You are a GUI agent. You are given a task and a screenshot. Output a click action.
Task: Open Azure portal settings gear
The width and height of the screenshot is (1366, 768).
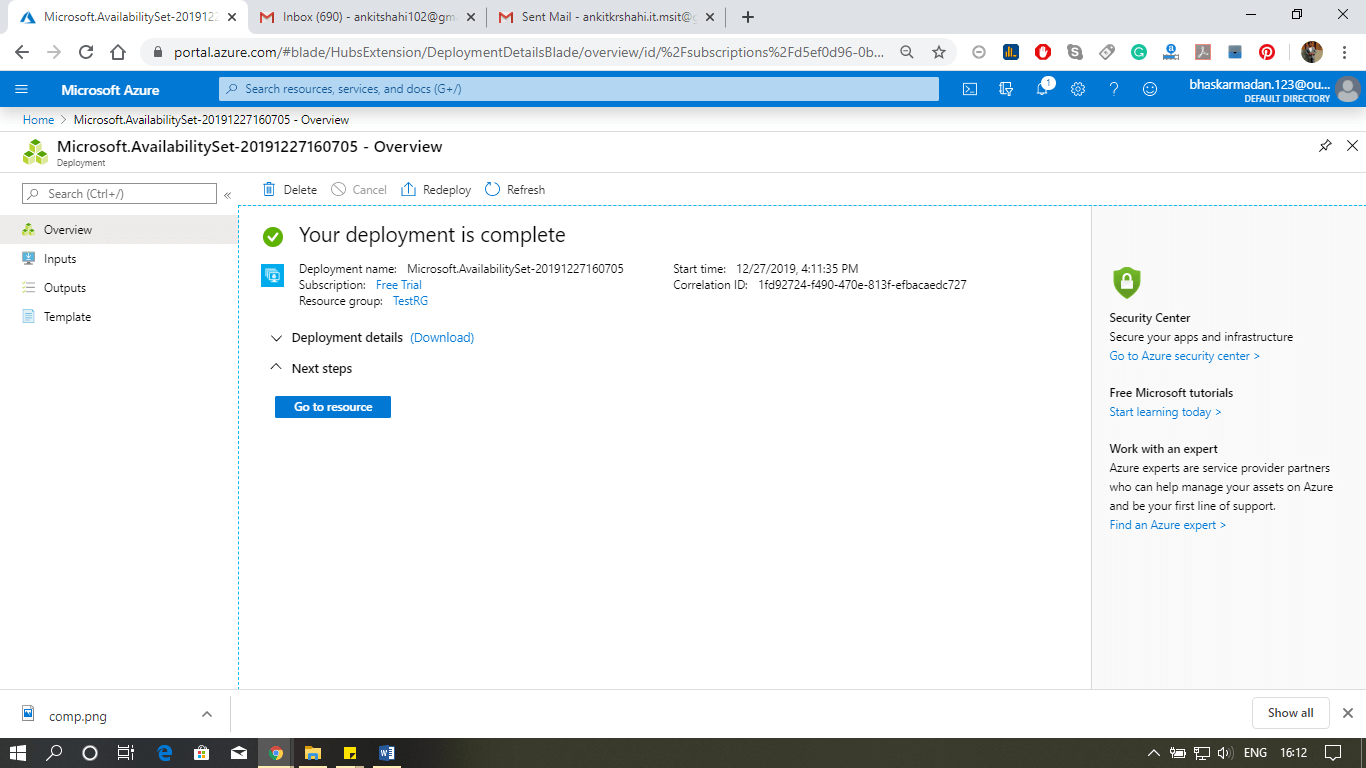coord(1078,89)
